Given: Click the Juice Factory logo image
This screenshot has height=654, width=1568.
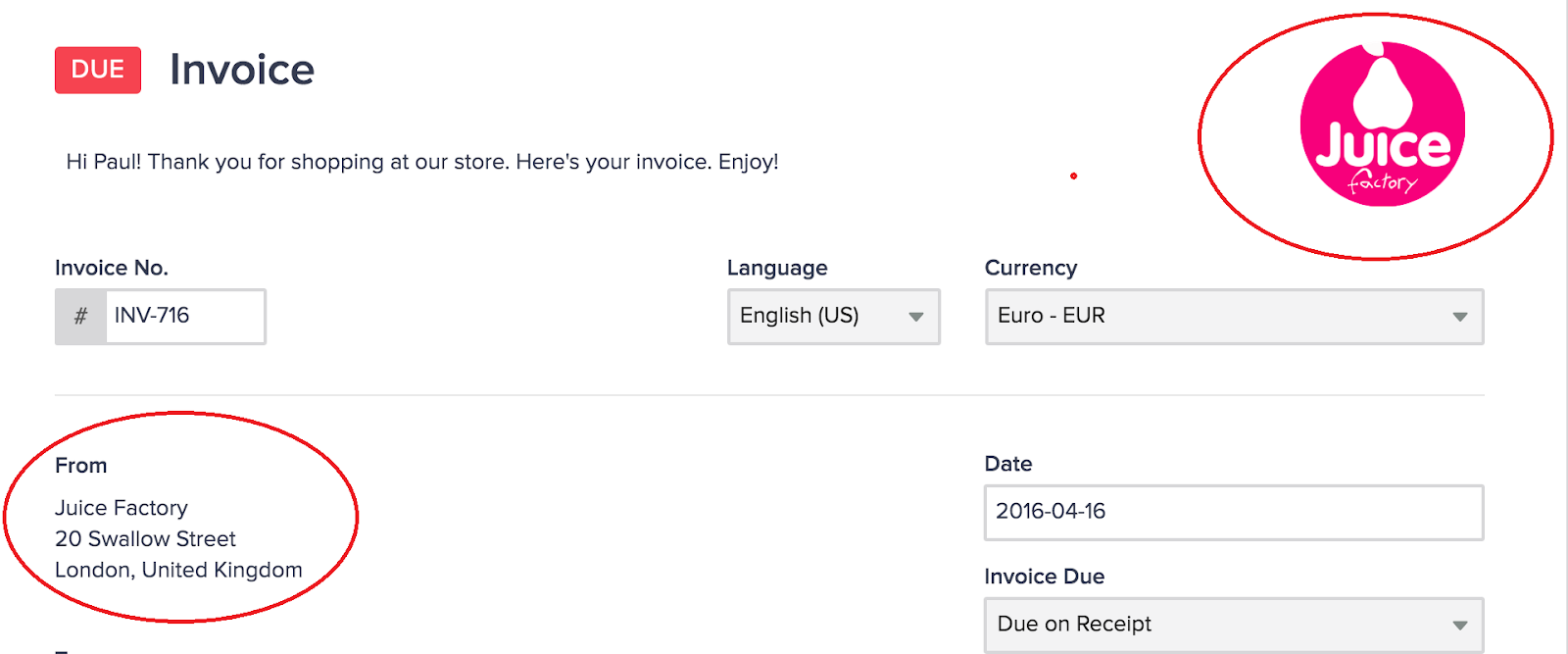Looking at the screenshot, I should tap(1382, 125).
